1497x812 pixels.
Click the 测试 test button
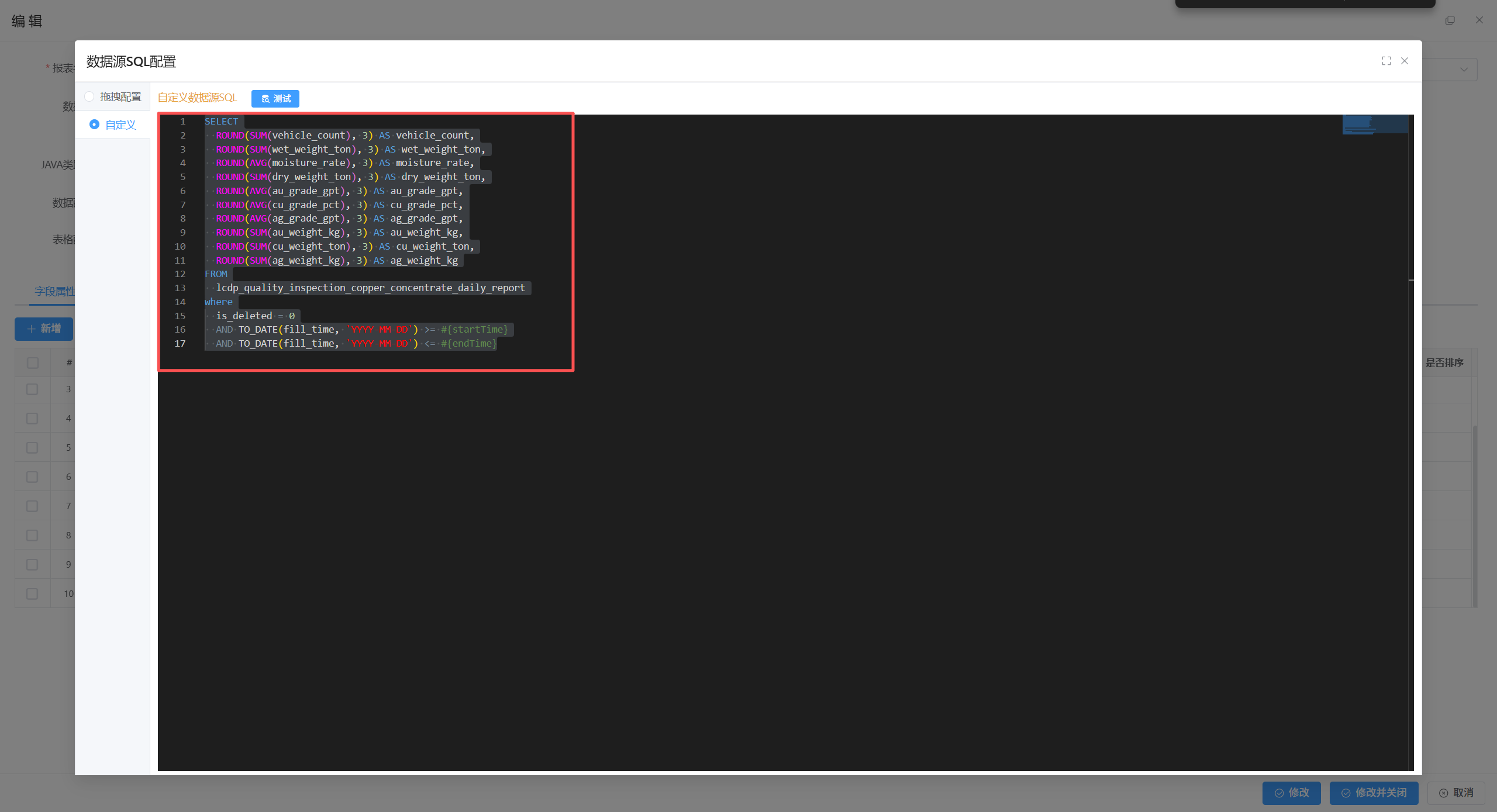point(275,98)
